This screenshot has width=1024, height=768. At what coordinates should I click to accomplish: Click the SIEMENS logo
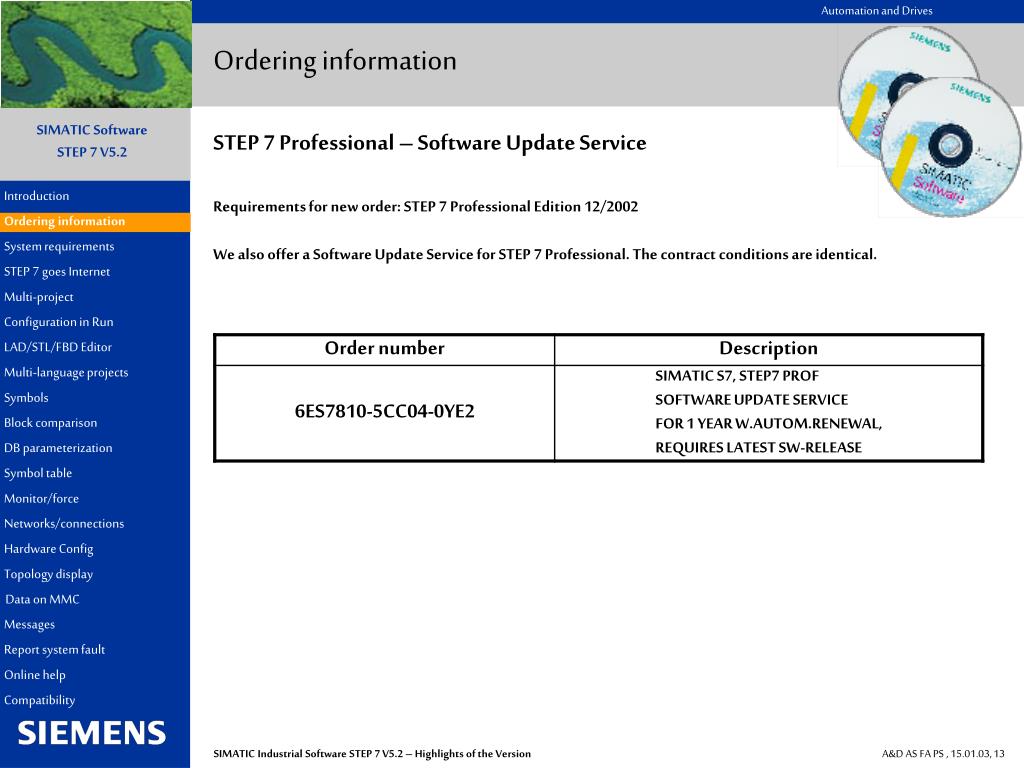92,733
